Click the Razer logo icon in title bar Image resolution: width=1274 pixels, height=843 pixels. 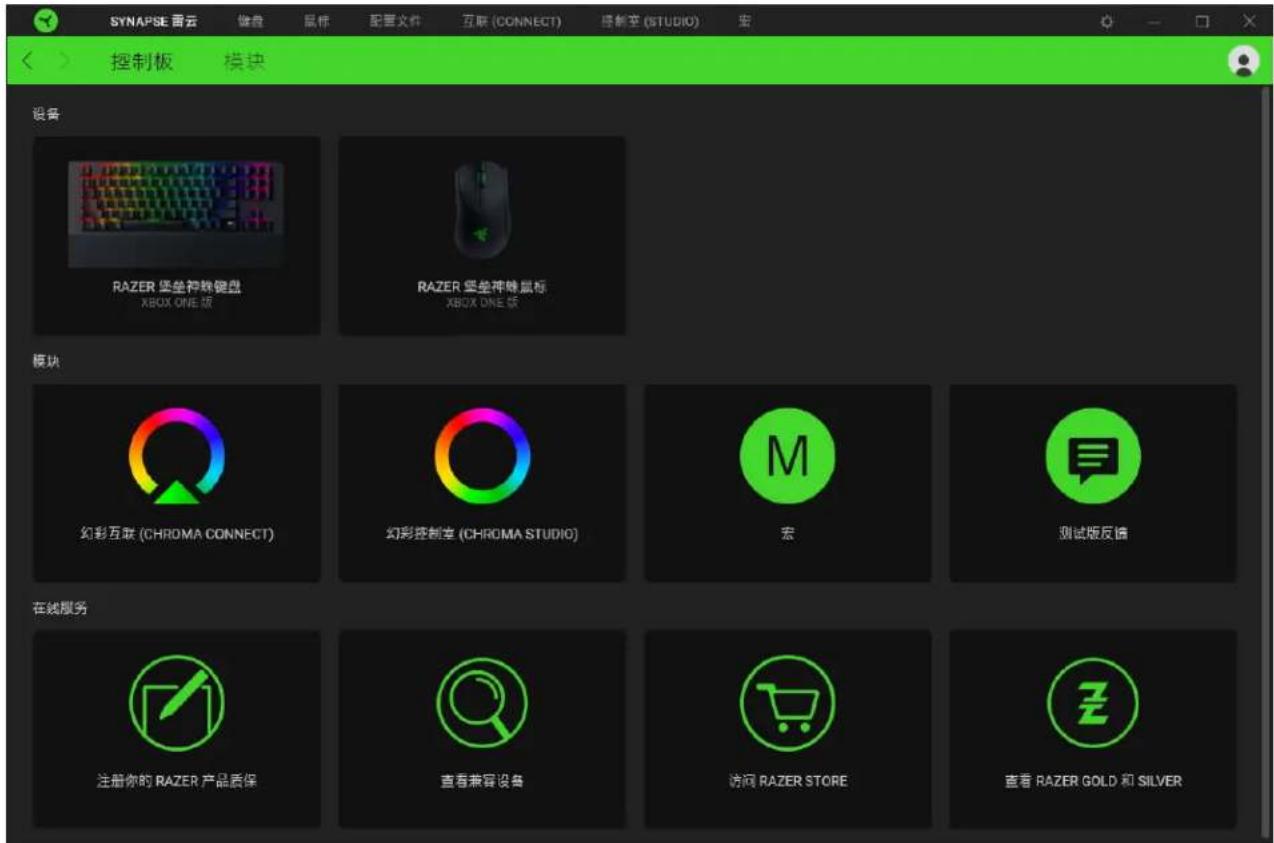coord(46,20)
